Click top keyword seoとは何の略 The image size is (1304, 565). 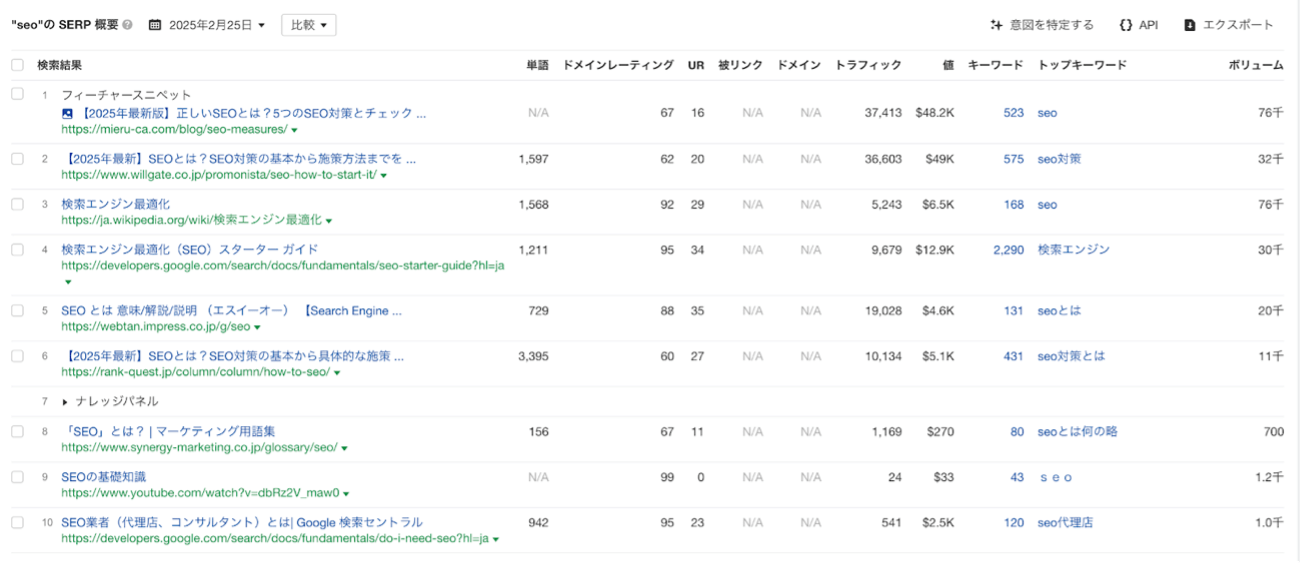1077,432
